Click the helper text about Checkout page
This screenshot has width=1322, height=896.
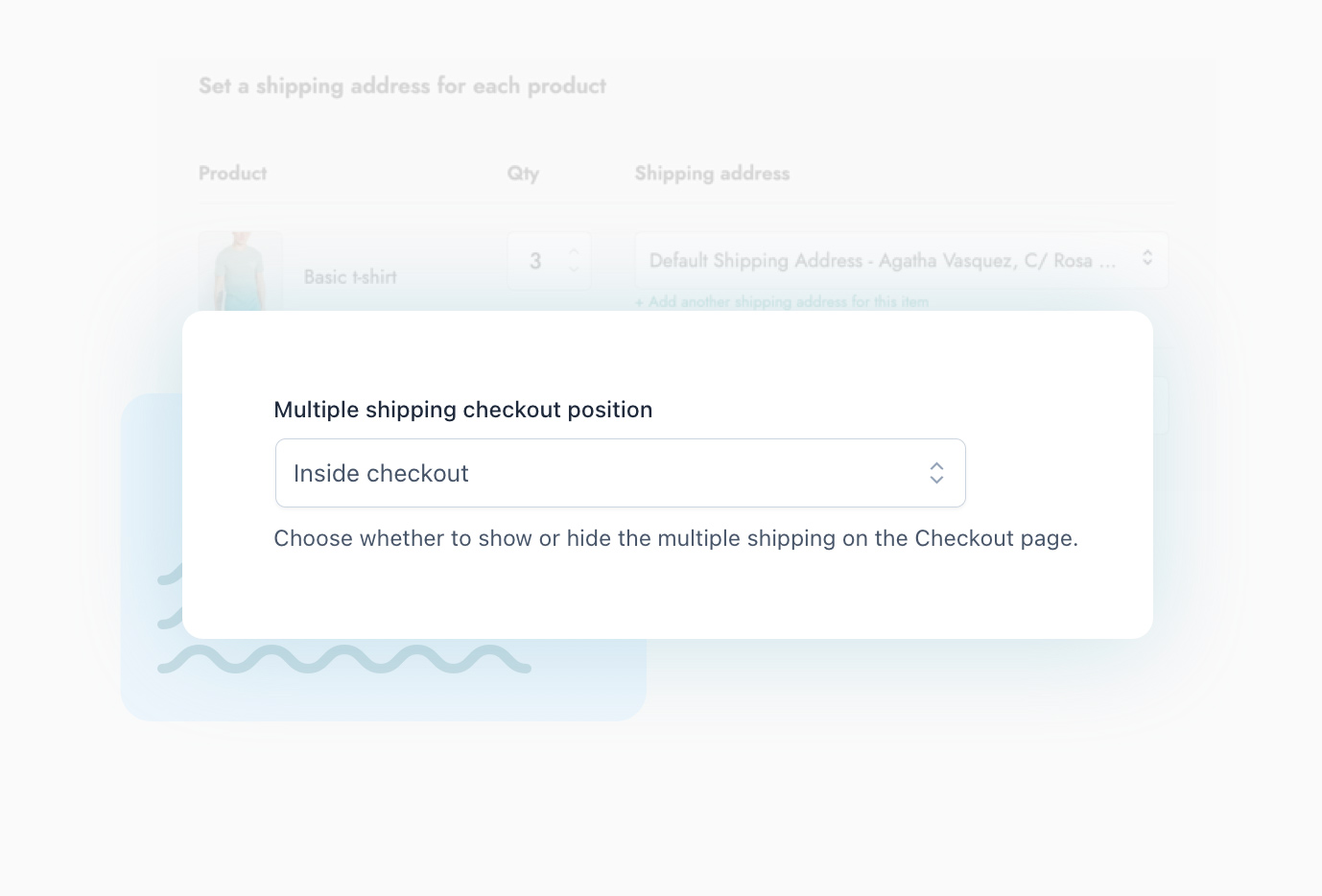pyautogui.click(x=675, y=538)
